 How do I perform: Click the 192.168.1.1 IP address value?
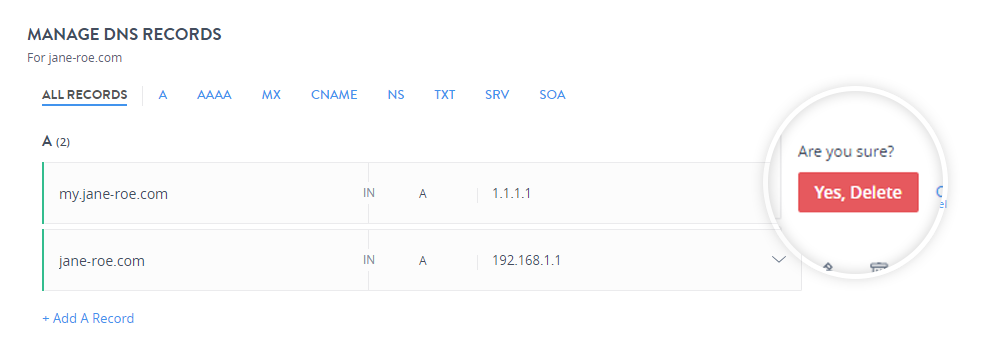coord(526,260)
